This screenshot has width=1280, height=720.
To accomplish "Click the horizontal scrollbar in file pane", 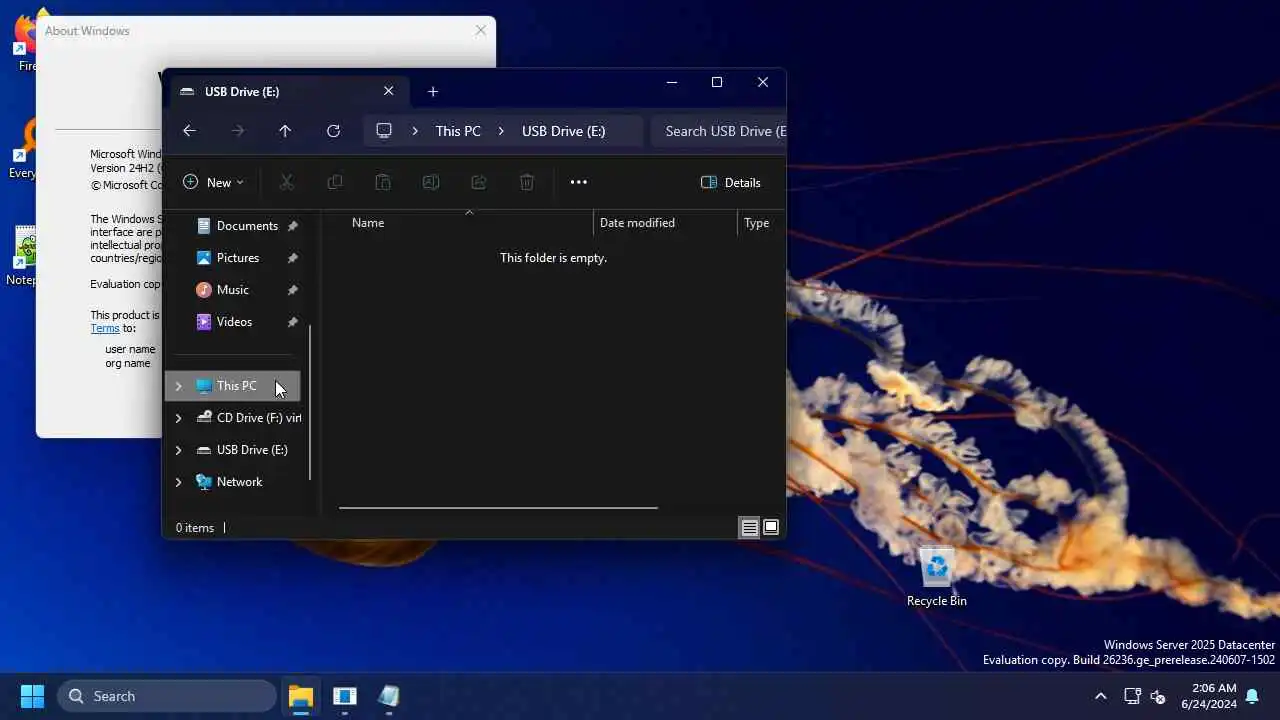I will (x=498, y=508).
